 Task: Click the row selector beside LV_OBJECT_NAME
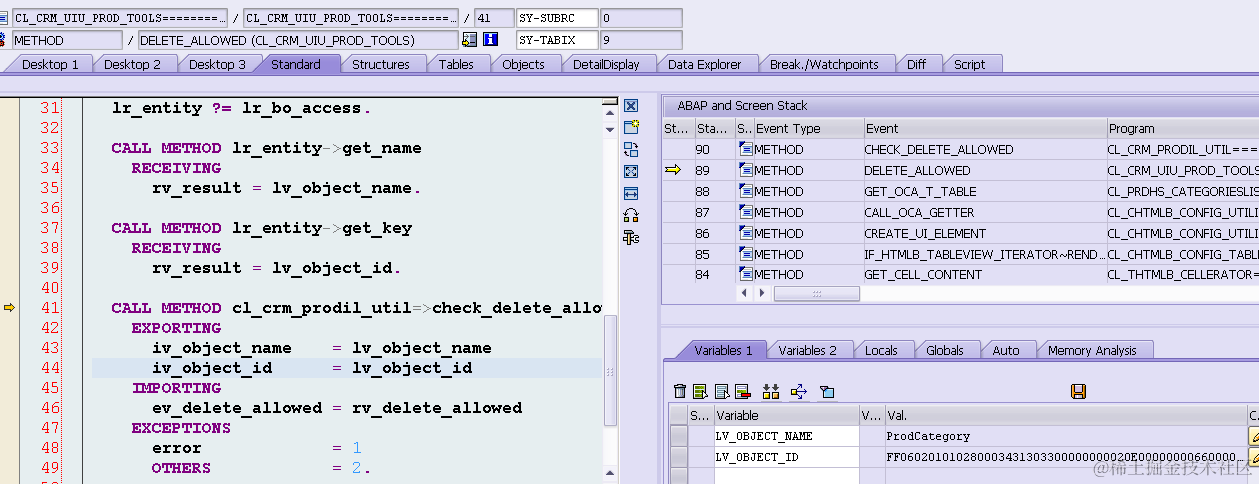coord(679,436)
